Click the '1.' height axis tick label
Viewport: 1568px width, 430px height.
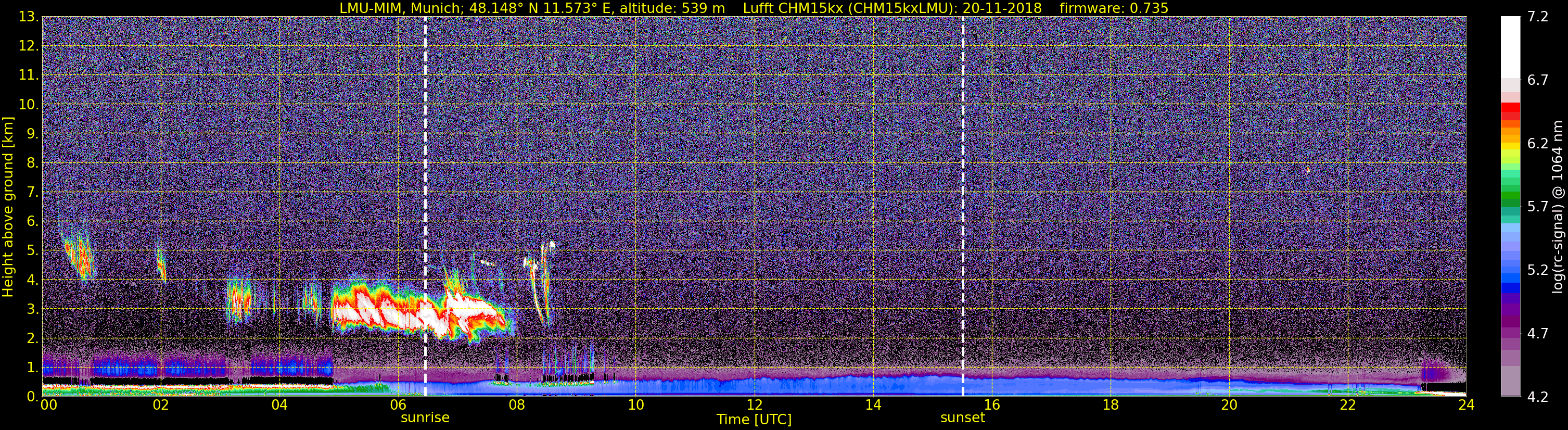pyautogui.click(x=32, y=367)
